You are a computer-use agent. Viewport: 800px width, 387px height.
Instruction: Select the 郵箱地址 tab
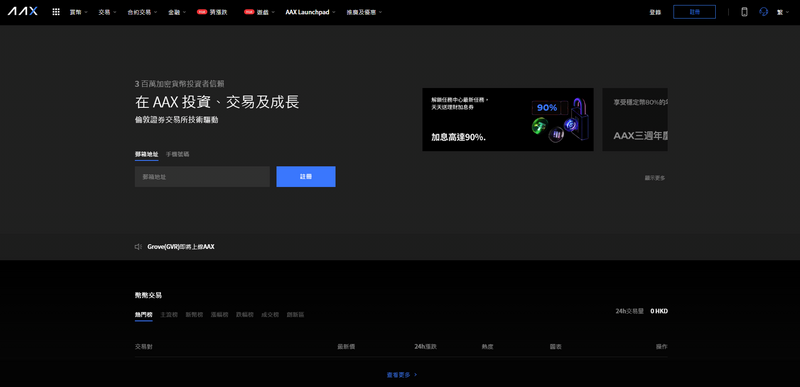(x=146, y=154)
